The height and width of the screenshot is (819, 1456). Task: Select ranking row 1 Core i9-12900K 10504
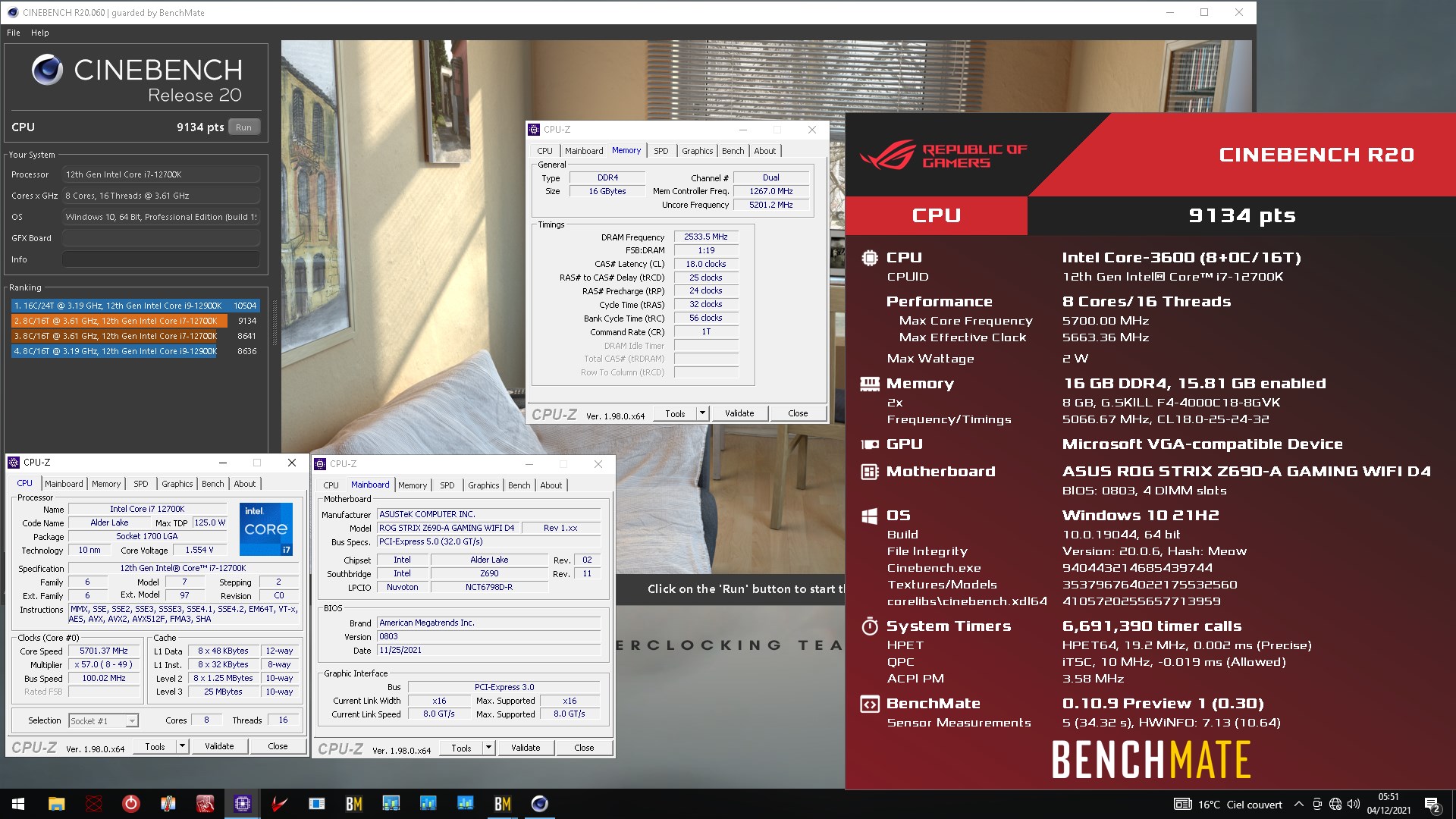coord(136,306)
